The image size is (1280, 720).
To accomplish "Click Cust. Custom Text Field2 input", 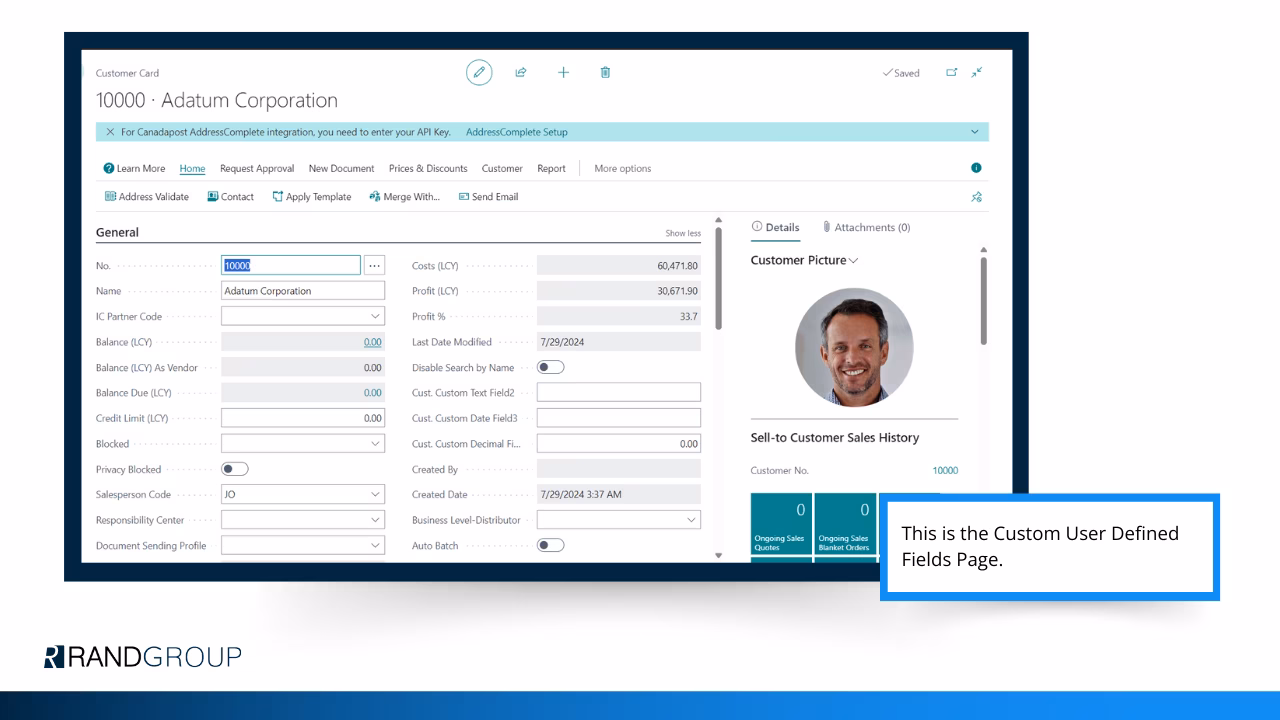I will pyautogui.click(x=619, y=392).
